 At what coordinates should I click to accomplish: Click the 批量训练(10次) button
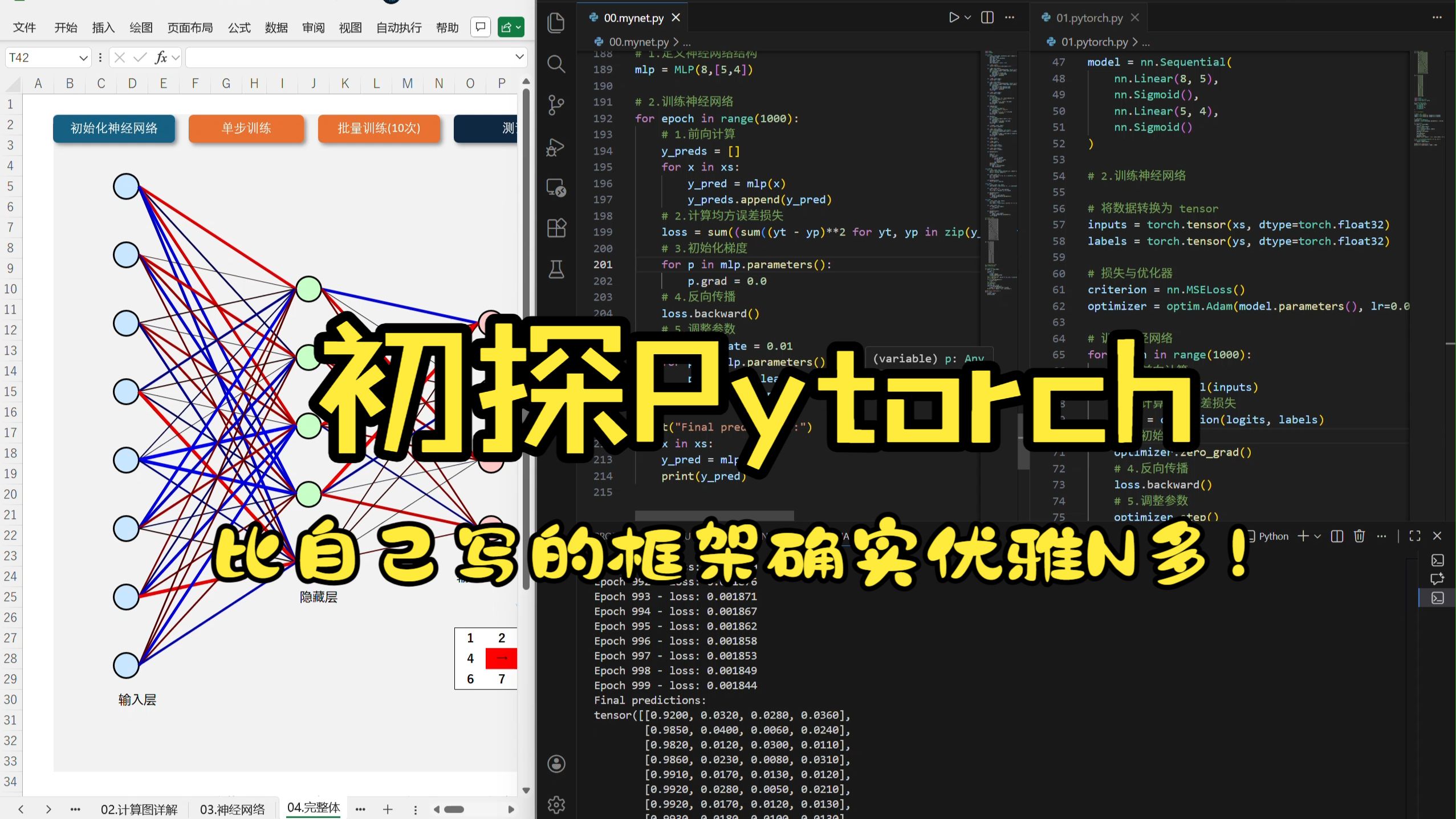pyautogui.click(x=379, y=128)
